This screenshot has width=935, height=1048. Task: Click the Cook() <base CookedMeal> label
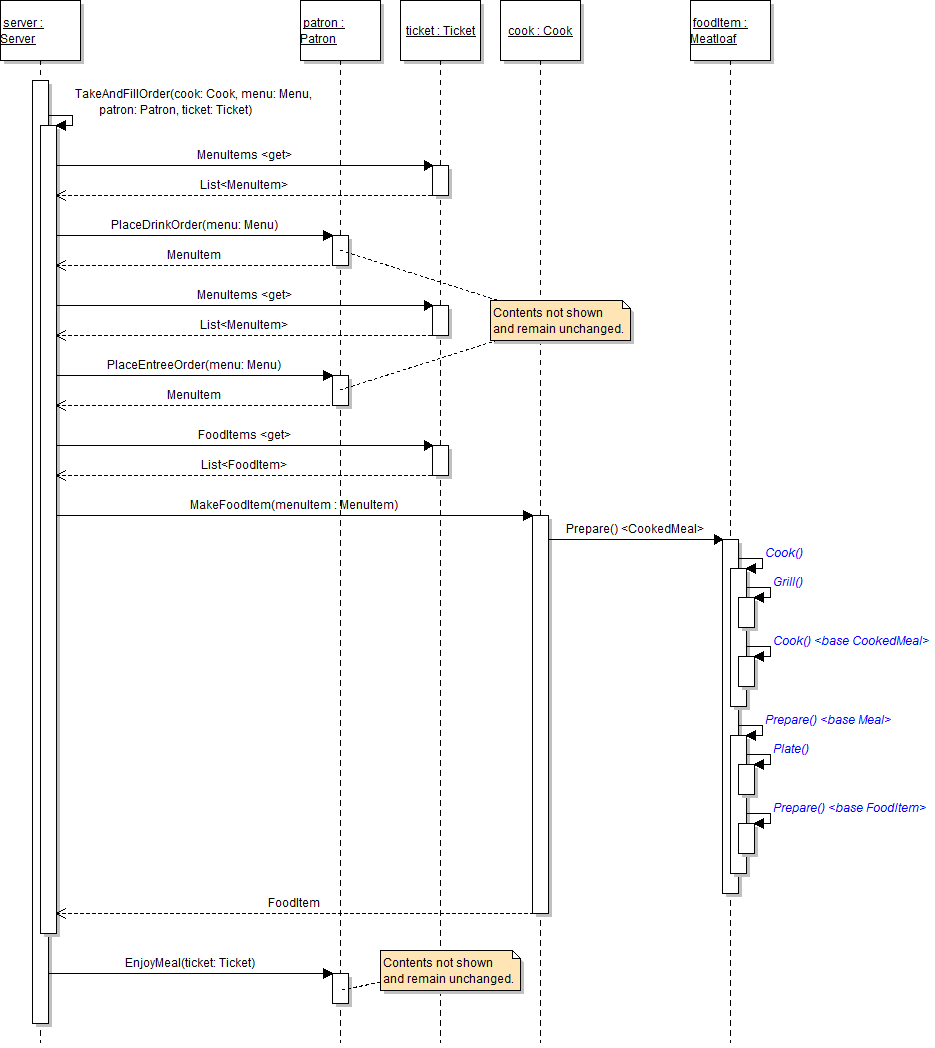coord(851,641)
